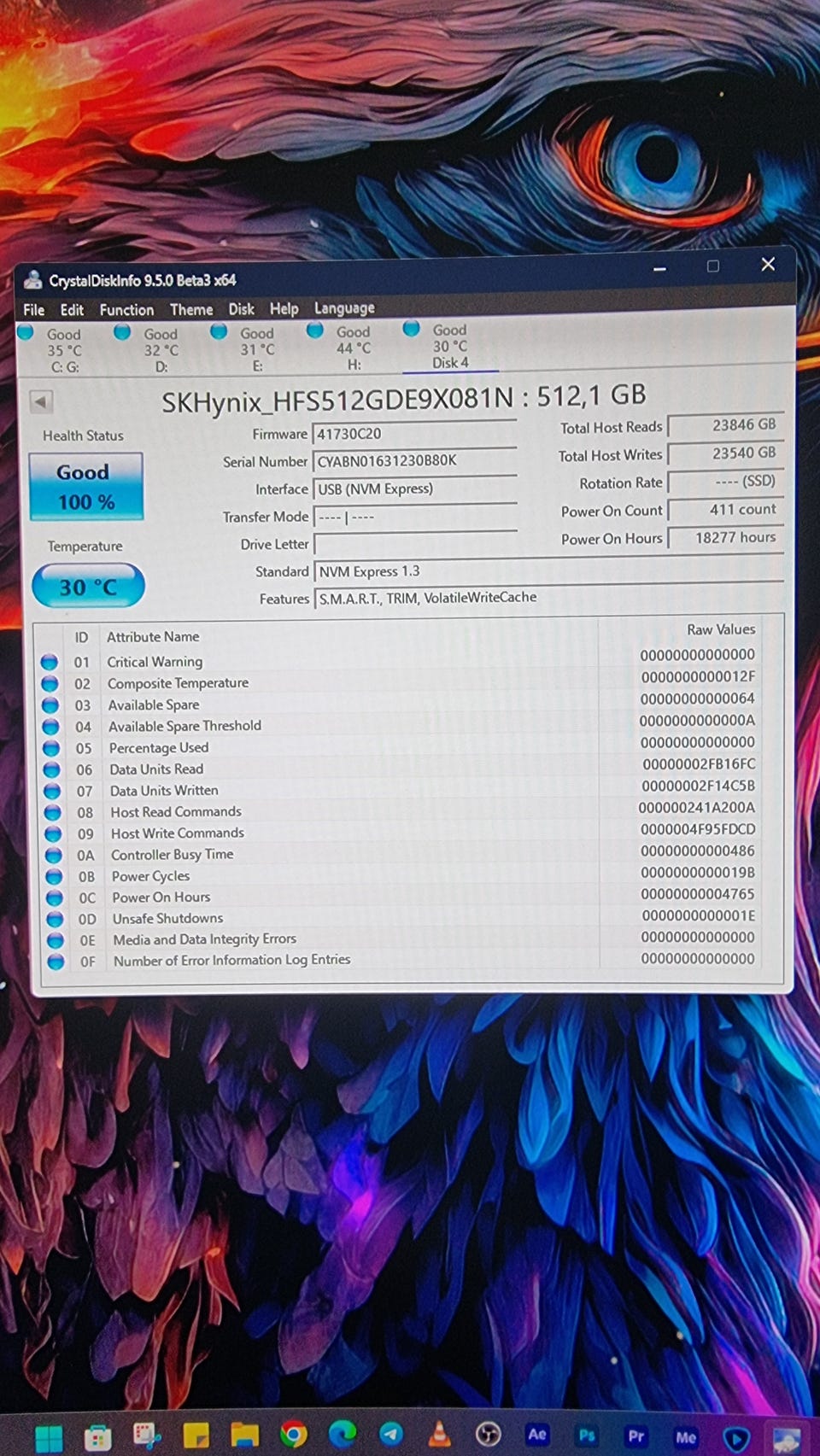The image size is (820, 1456).
Task: Open the Function menu
Action: coord(126,310)
